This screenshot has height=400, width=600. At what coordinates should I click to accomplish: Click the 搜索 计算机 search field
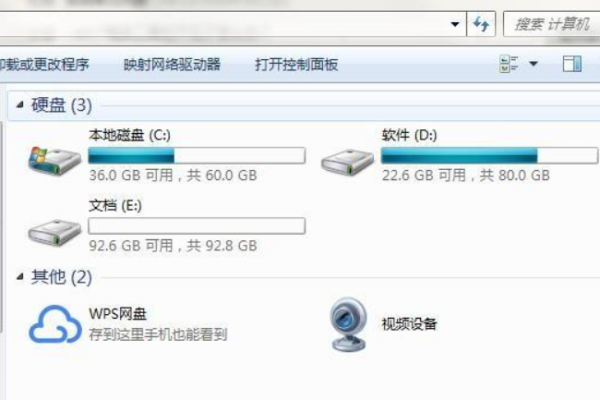[x=552, y=24]
